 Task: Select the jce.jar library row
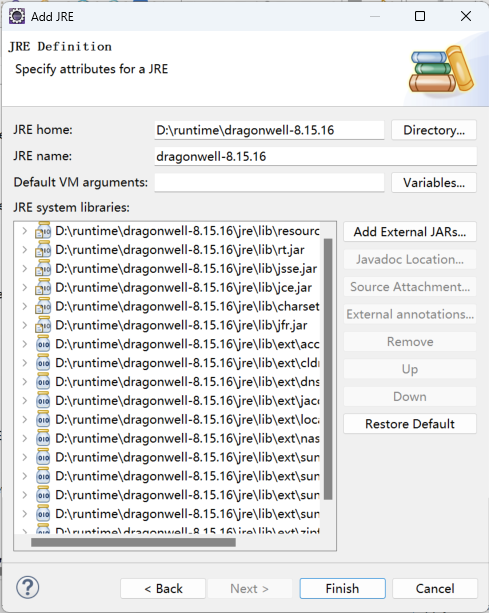pyautogui.click(x=168, y=288)
